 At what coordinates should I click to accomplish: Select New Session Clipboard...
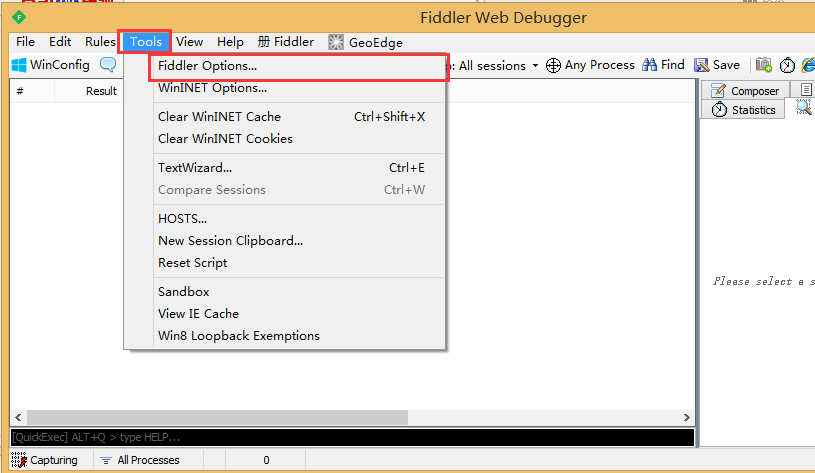click(x=299, y=241)
